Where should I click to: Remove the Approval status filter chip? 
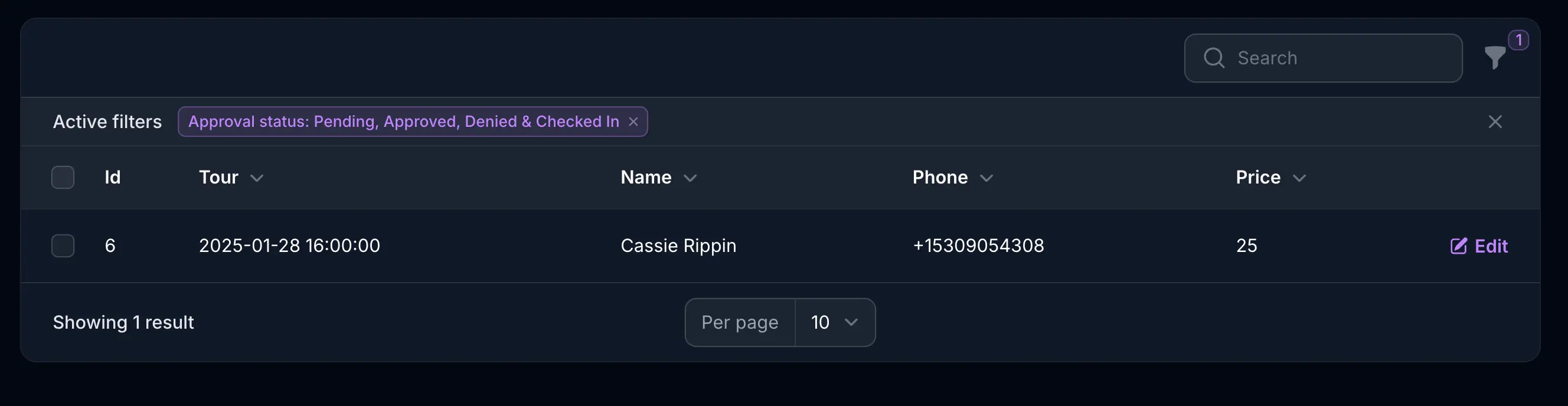[x=633, y=122]
